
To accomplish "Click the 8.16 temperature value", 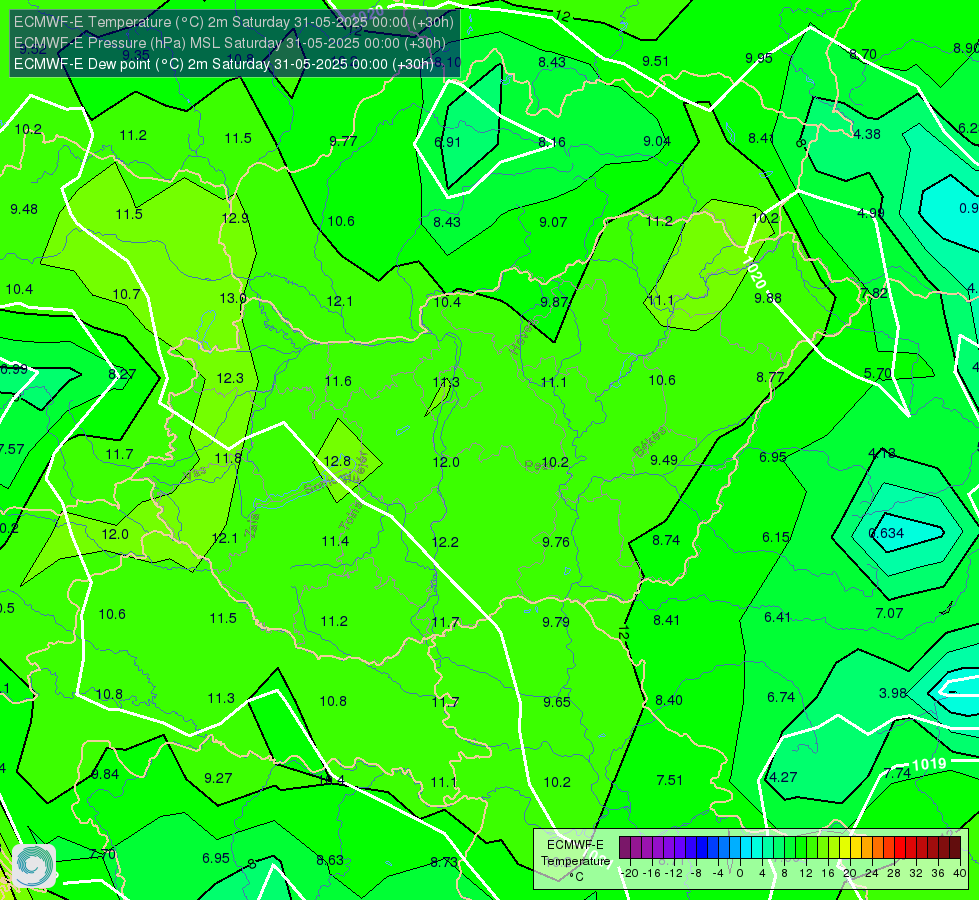I will 552,142.
